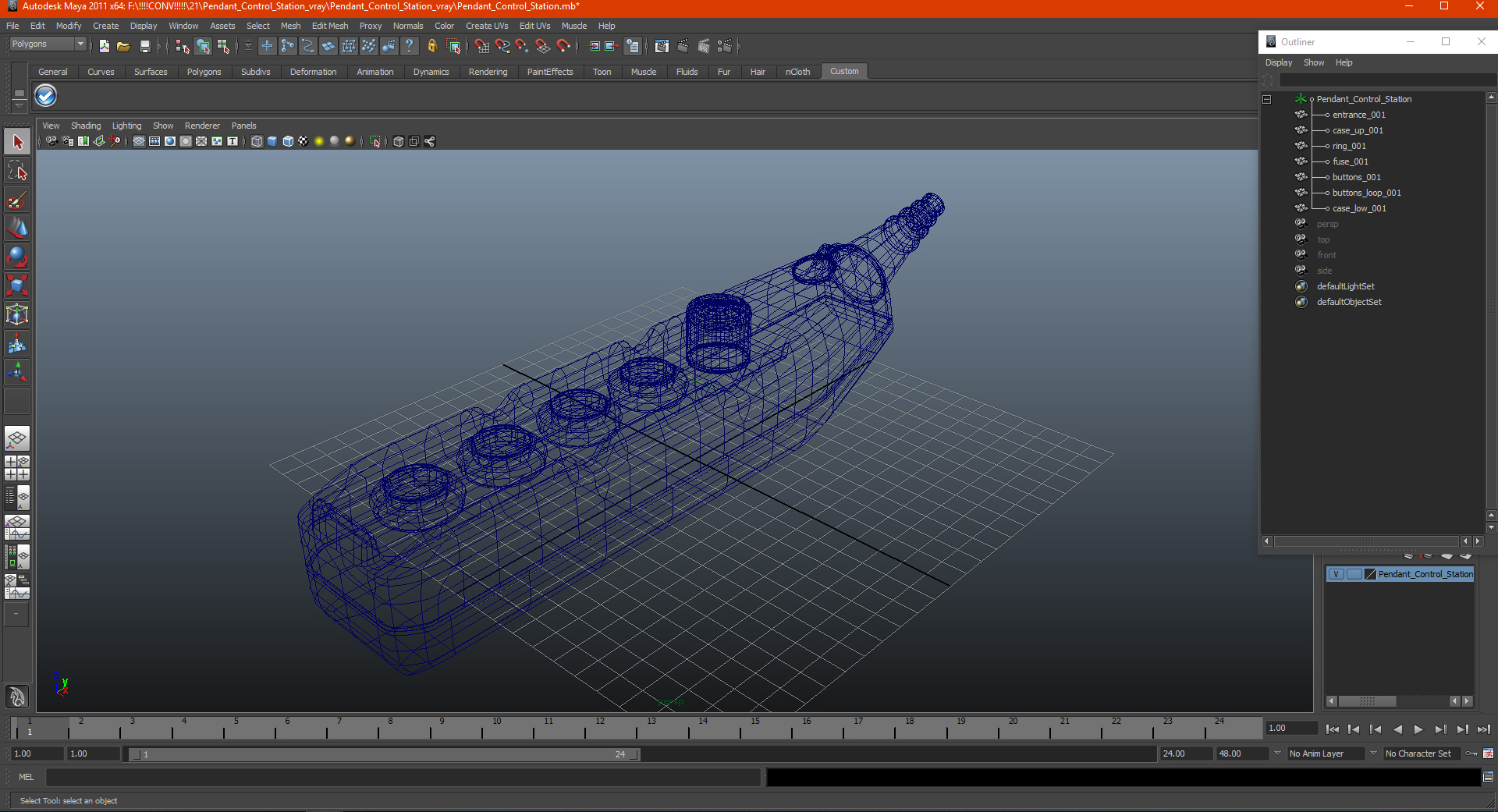
Task: Enable smooth shade all blue cube
Action: (272, 141)
